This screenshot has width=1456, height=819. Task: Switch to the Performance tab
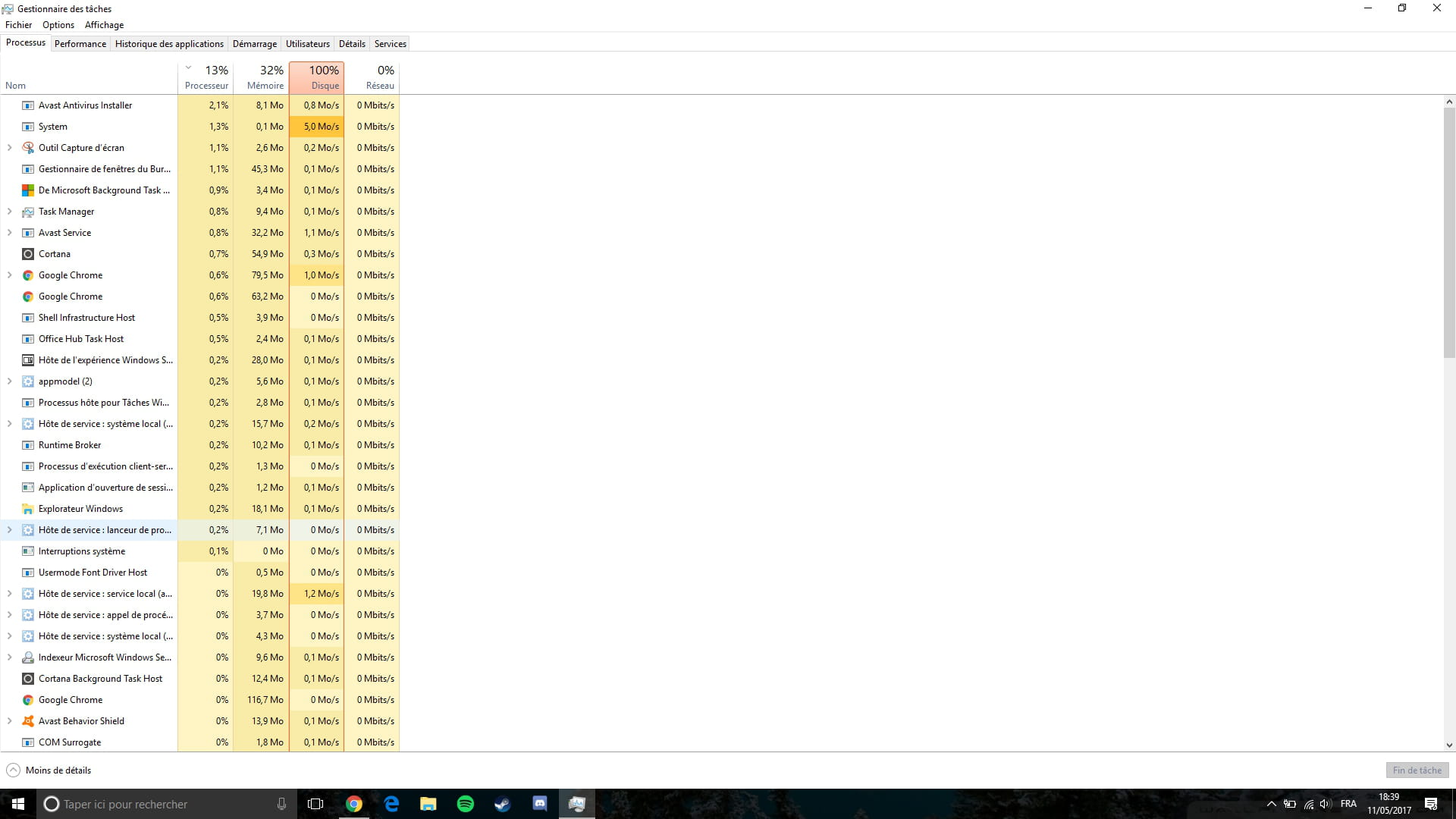(x=80, y=44)
